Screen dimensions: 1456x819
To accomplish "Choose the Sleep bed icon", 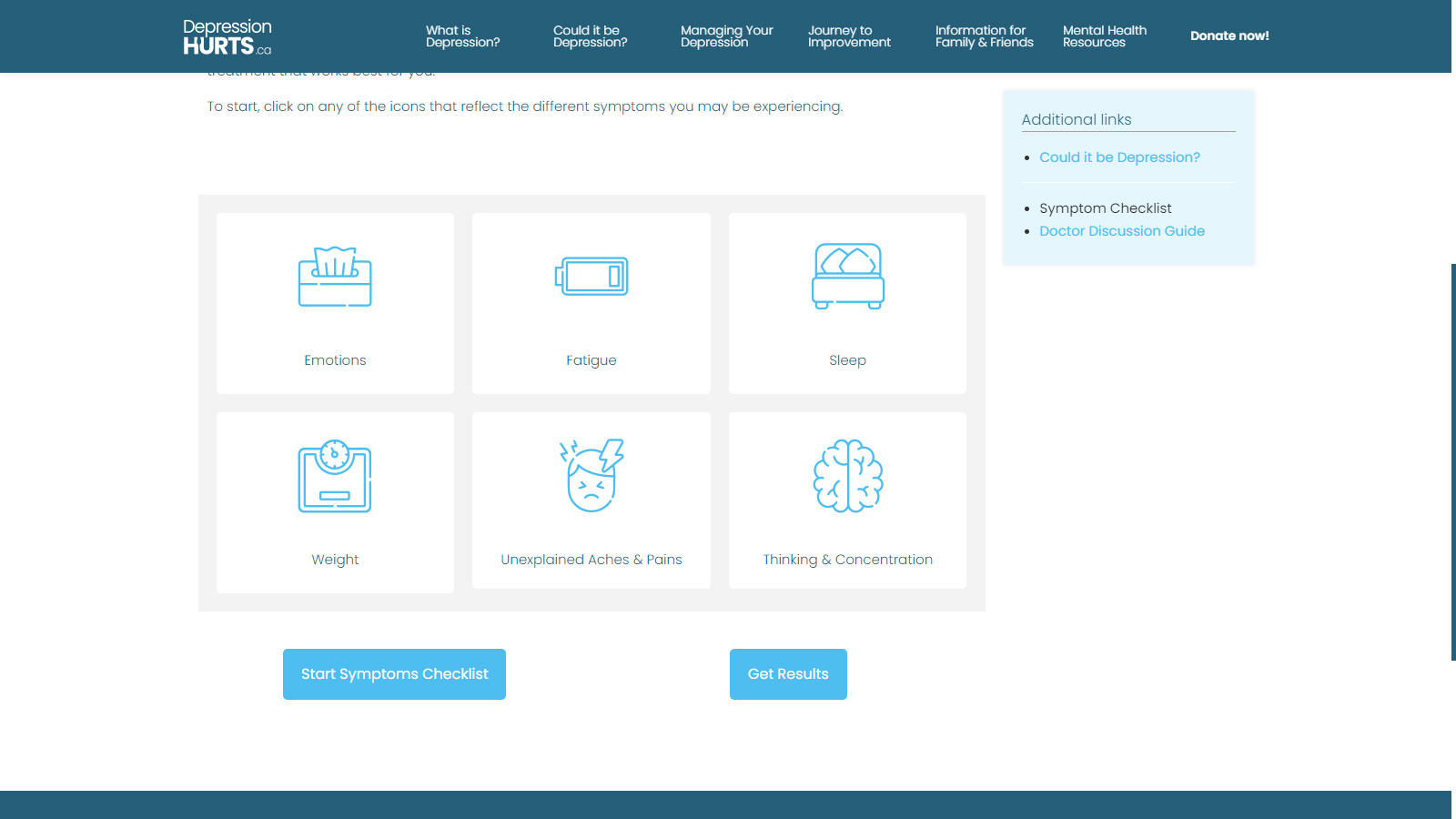I will [x=847, y=277].
